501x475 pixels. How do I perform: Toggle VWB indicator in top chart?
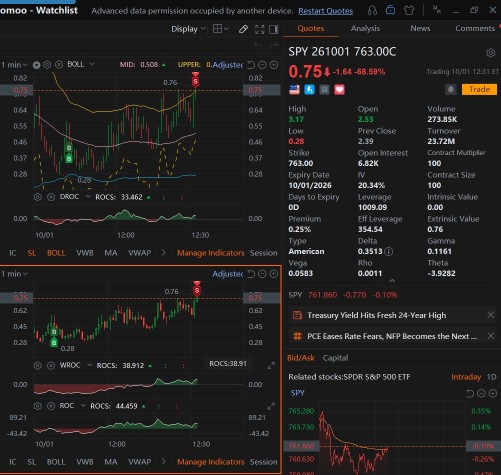[85, 253]
